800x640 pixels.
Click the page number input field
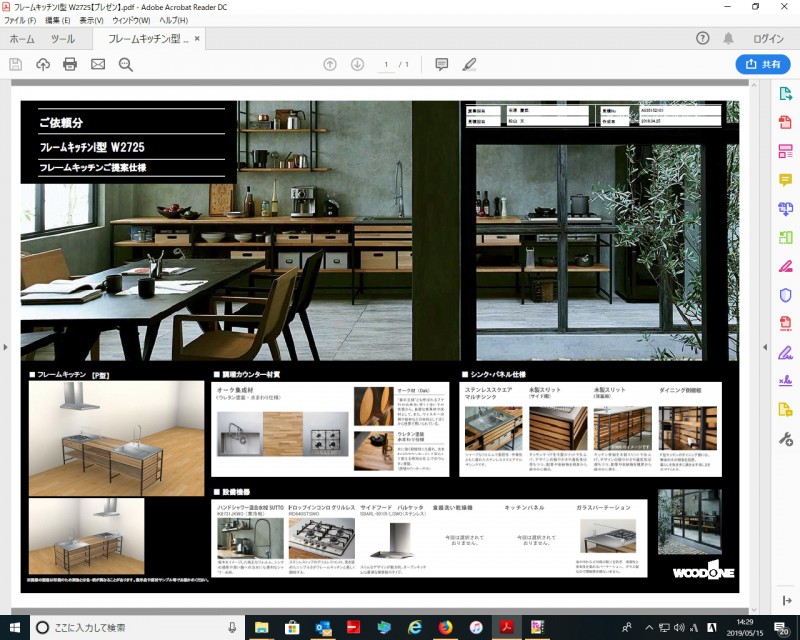[387, 64]
